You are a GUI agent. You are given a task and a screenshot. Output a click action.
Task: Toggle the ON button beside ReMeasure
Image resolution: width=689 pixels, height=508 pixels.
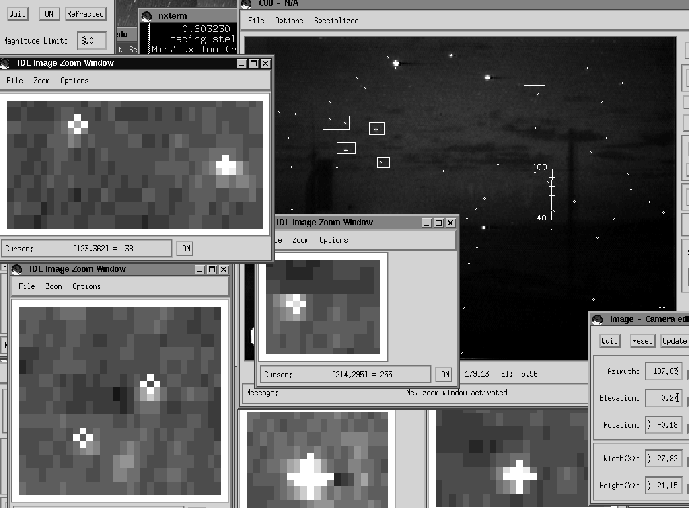[49, 14]
